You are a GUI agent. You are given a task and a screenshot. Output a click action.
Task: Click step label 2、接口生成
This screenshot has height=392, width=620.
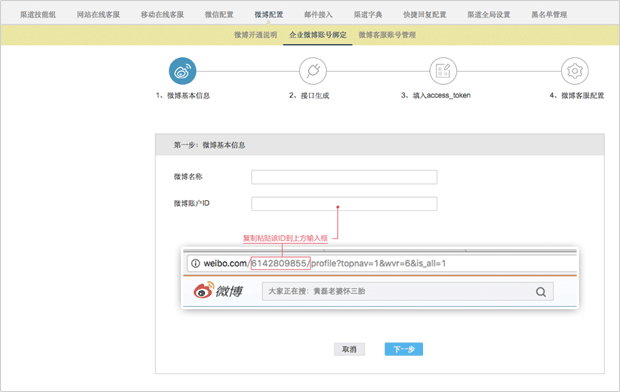point(309,95)
